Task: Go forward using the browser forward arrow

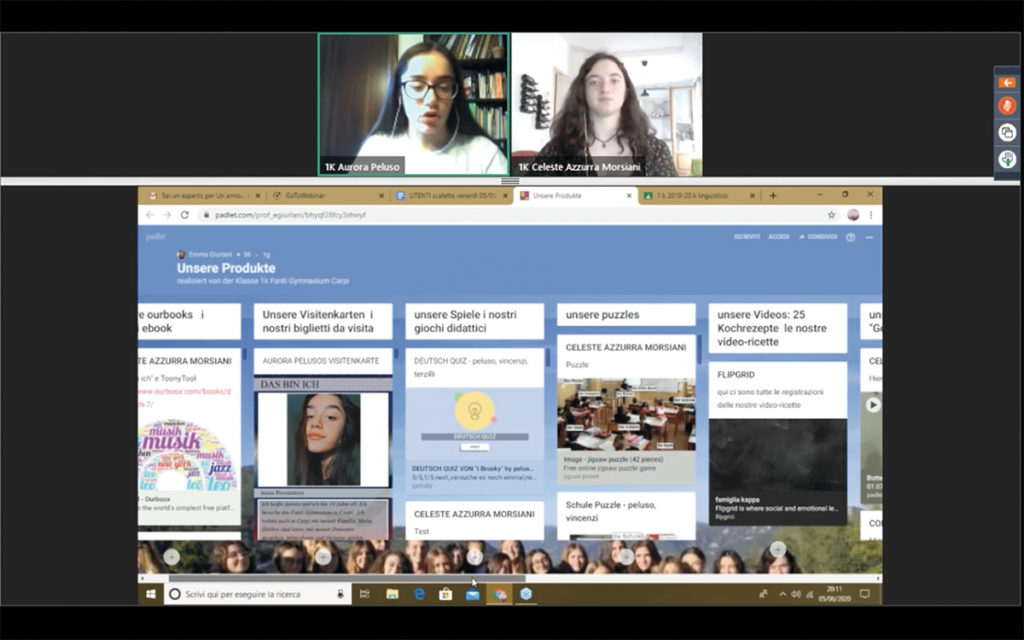Action: (167, 215)
